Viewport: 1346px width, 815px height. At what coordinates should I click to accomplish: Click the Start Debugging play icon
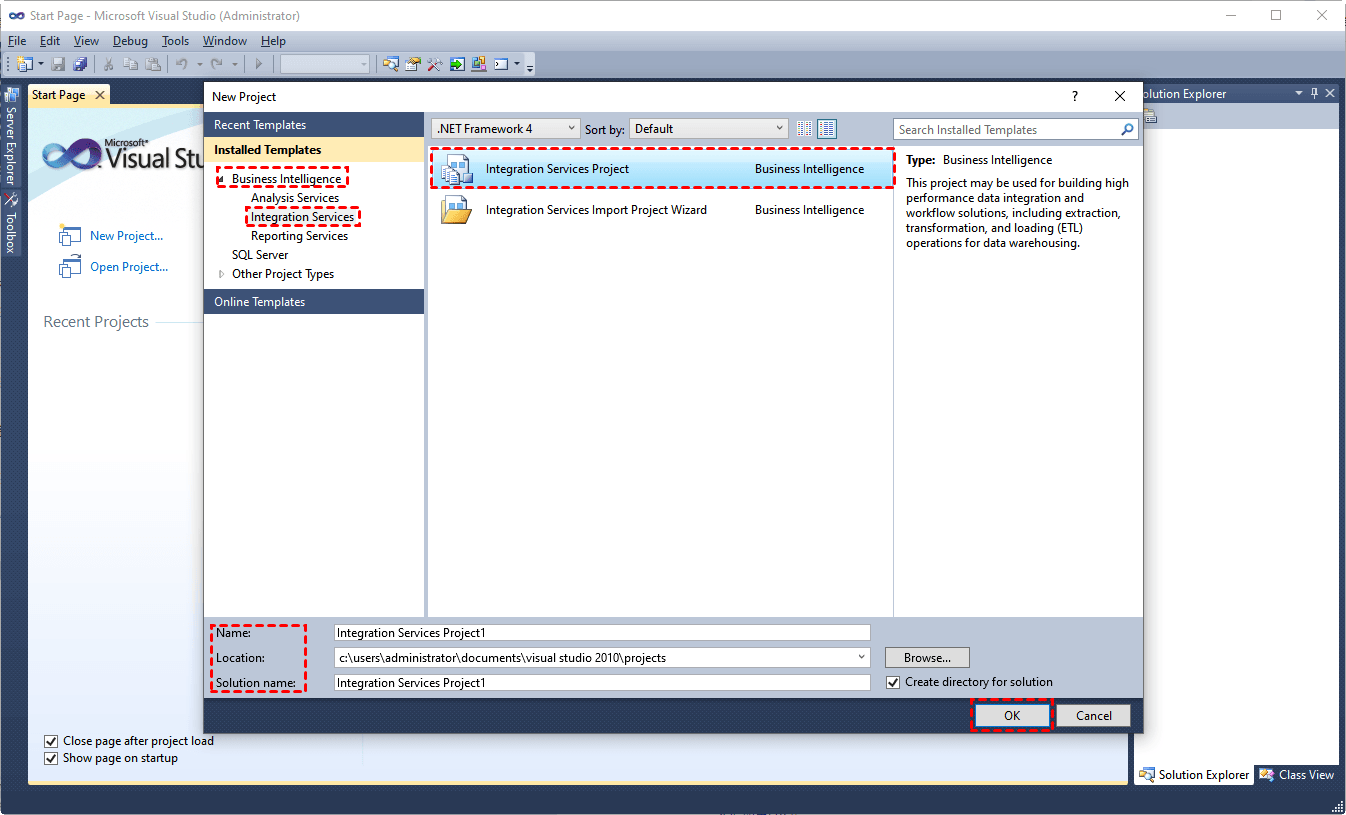[258, 64]
